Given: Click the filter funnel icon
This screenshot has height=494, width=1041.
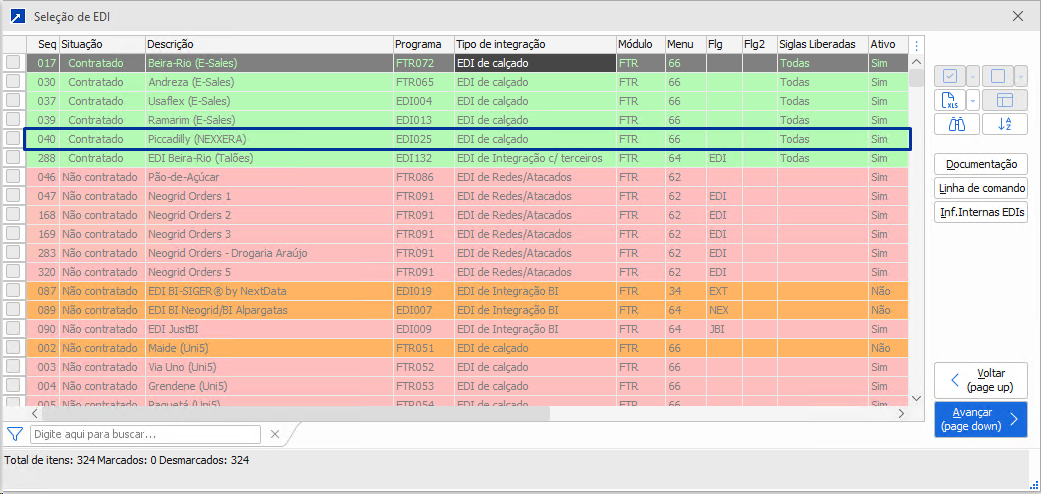Looking at the screenshot, I should pyautogui.click(x=15, y=434).
